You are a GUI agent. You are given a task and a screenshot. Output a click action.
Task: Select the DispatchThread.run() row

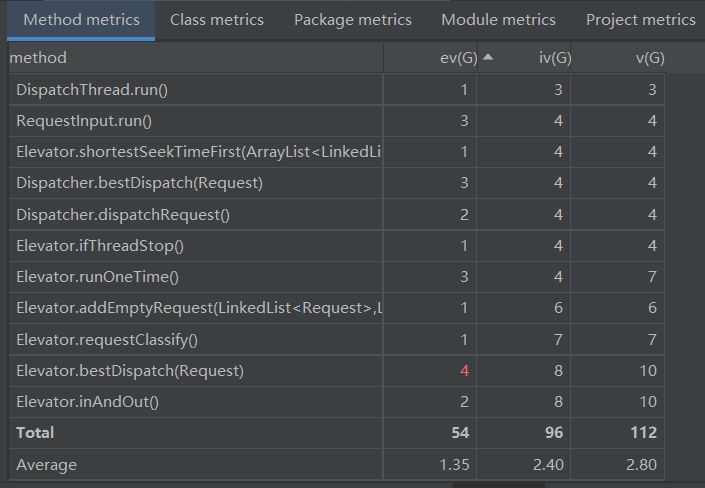pos(92,90)
